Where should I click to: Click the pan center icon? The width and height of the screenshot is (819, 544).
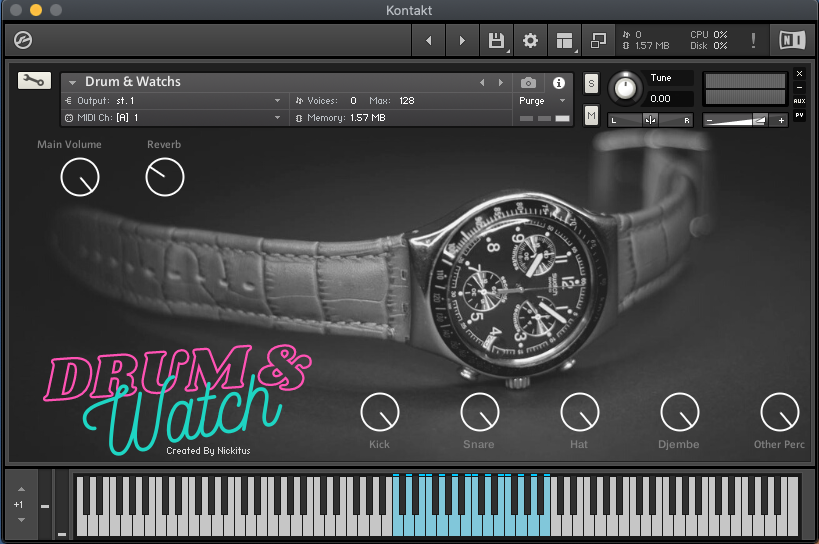(x=650, y=120)
